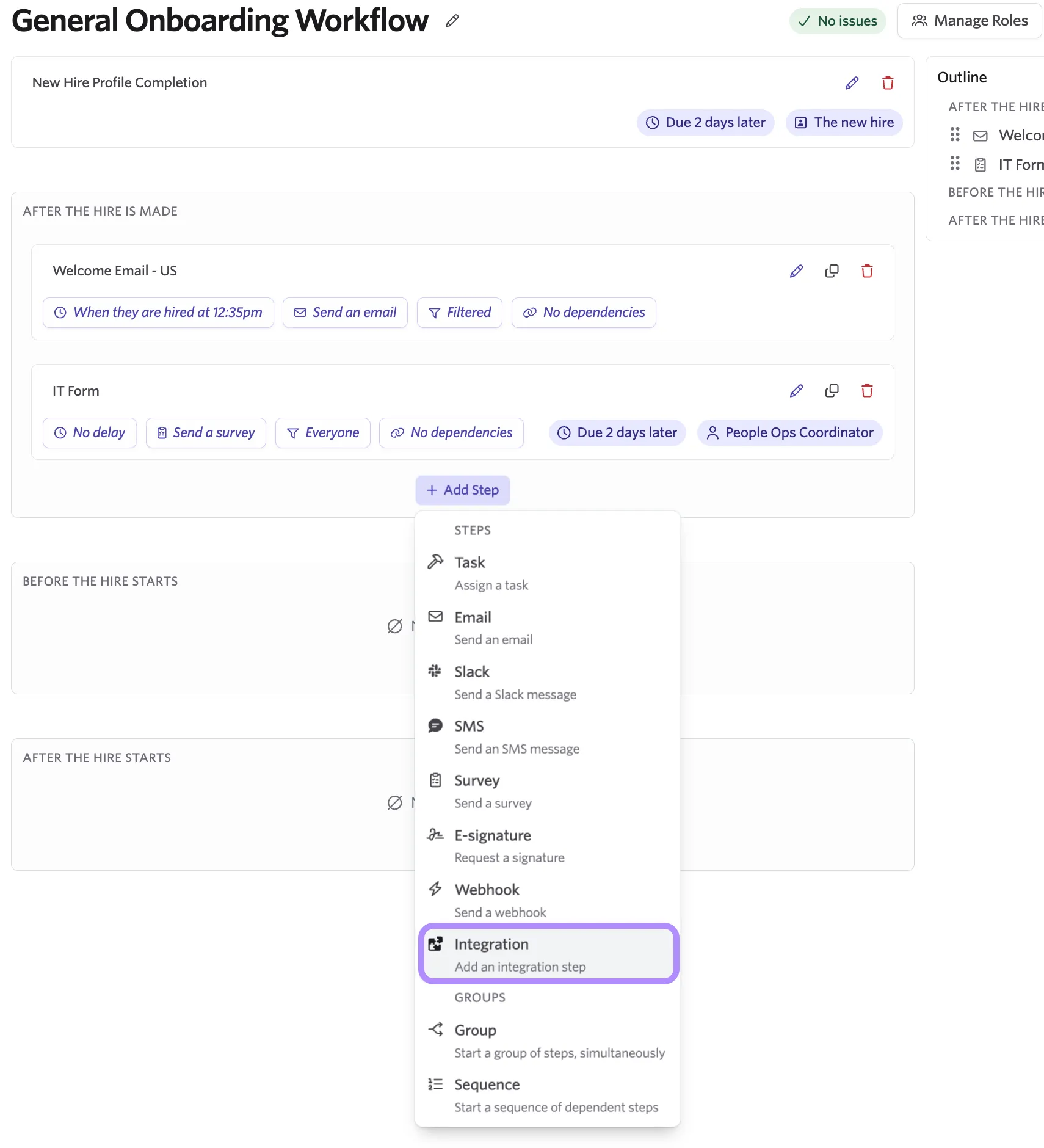Open the Everyone audience chip

[323, 433]
